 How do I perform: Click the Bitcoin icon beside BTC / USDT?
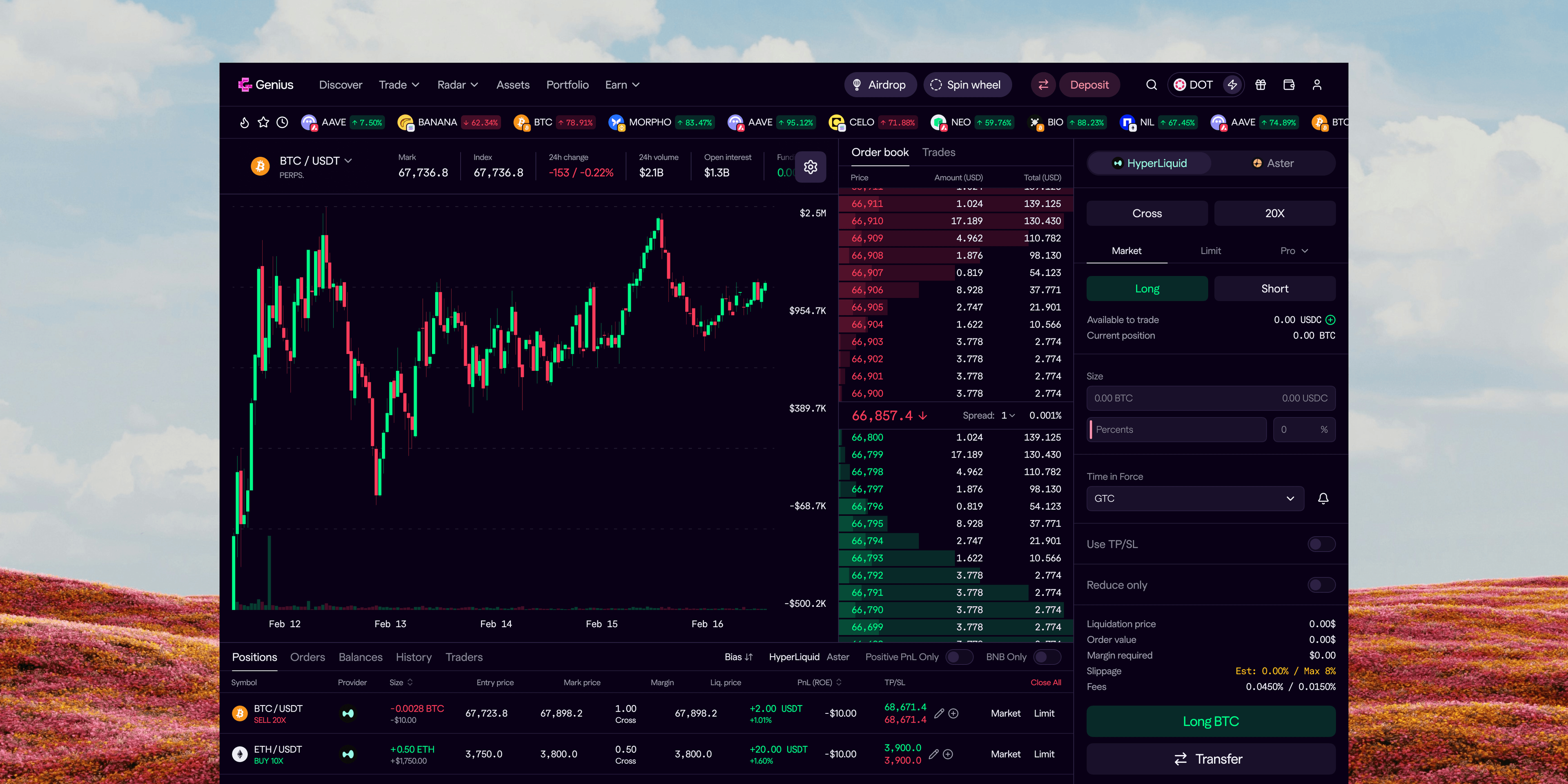[x=260, y=166]
